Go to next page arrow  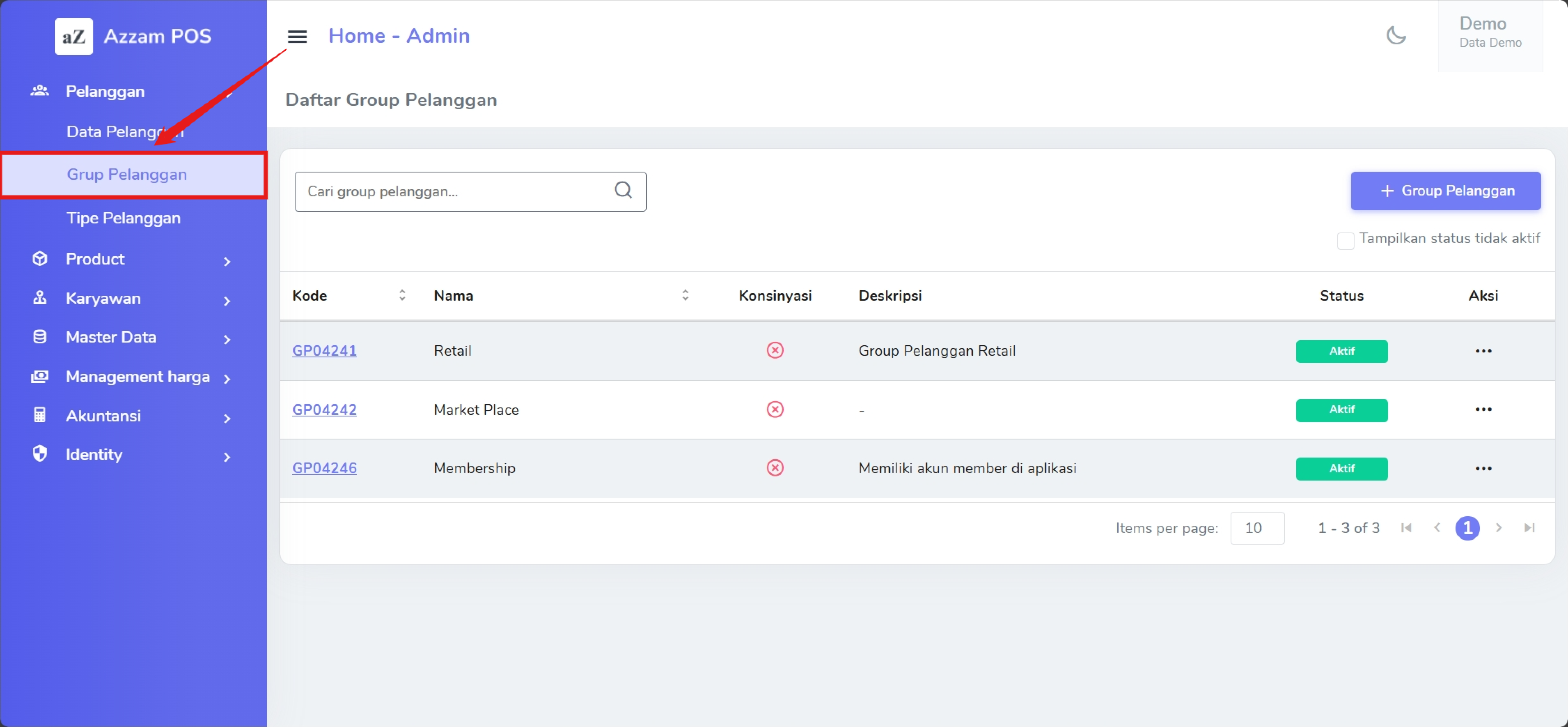[1499, 528]
